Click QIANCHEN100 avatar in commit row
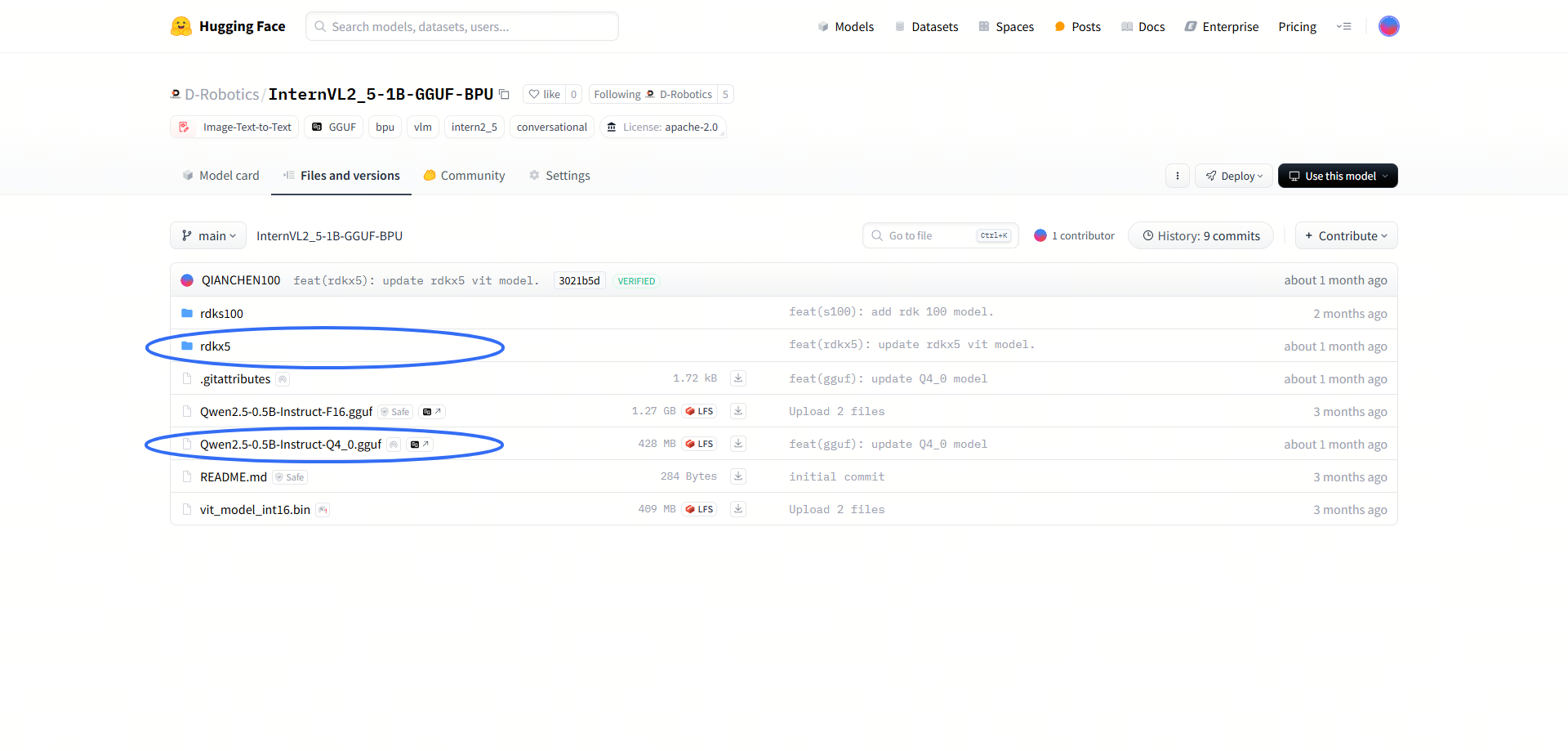The width and height of the screenshot is (1568, 751). (x=187, y=280)
